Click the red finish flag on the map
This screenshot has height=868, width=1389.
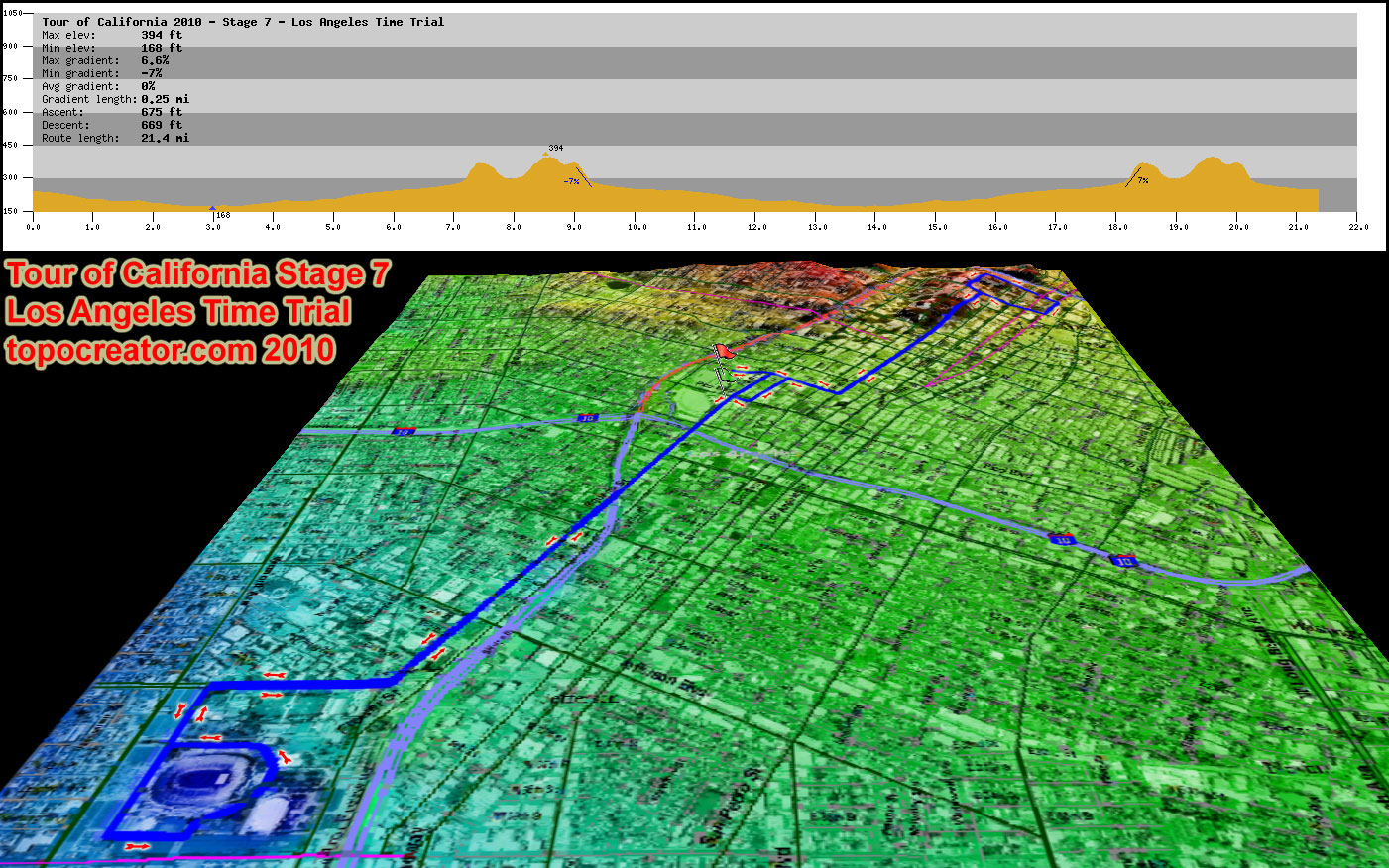[724, 351]
